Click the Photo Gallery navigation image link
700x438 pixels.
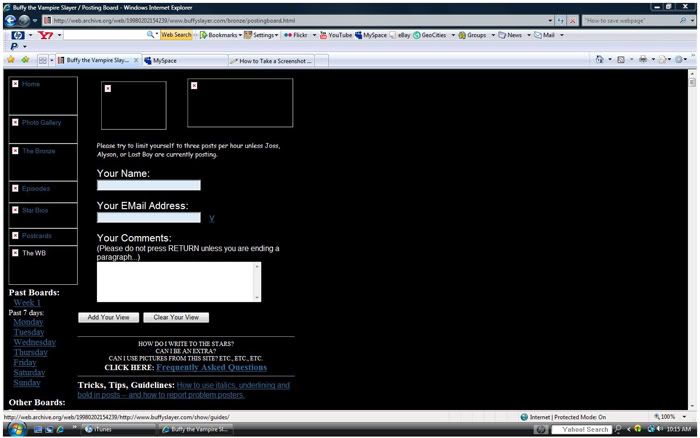43,129
